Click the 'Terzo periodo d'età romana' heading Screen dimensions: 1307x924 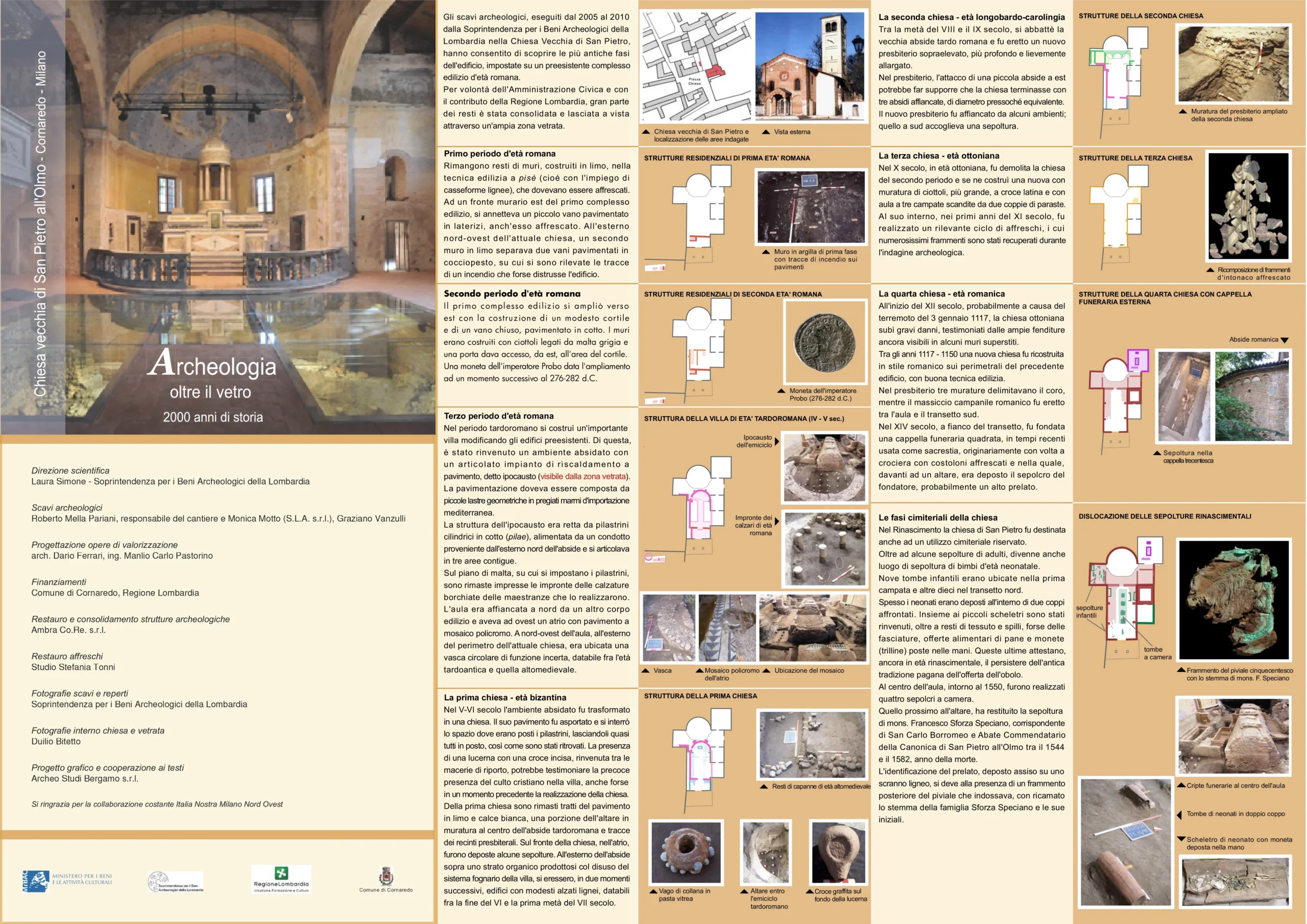tap(499, 416)
